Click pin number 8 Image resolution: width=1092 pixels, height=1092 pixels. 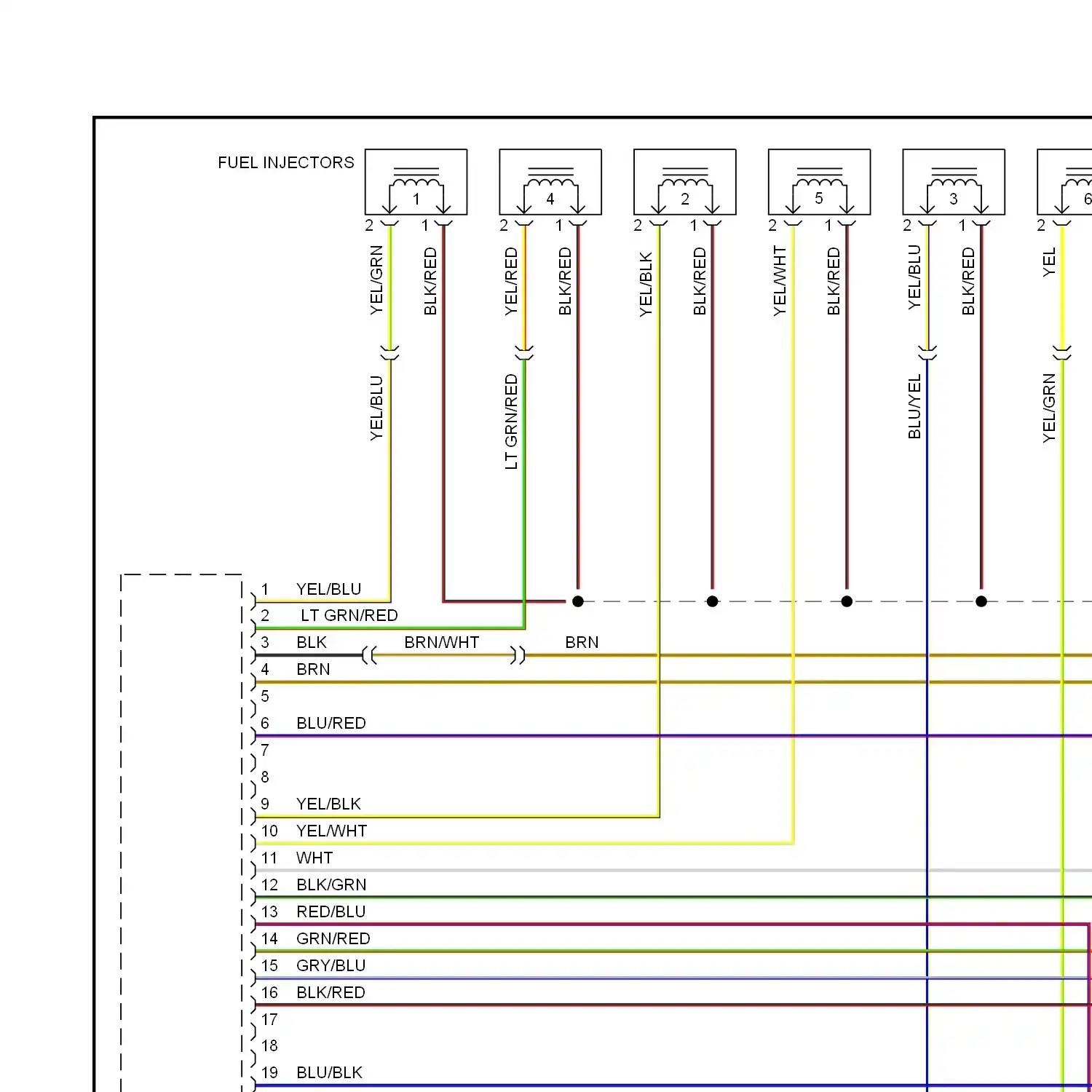[265, 778]
